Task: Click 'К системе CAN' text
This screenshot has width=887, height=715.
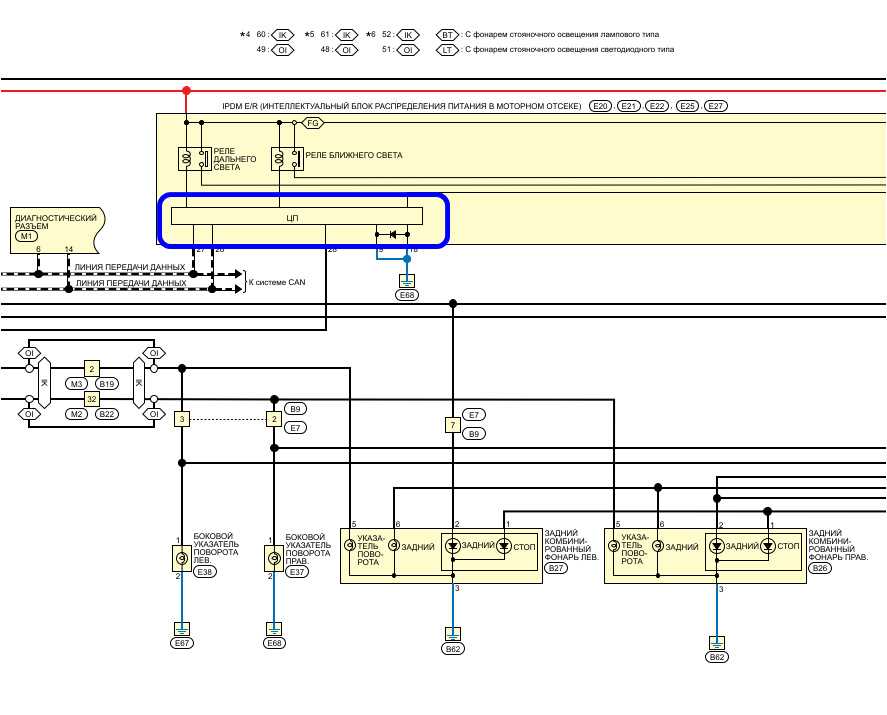Action: tap(277, 282)
